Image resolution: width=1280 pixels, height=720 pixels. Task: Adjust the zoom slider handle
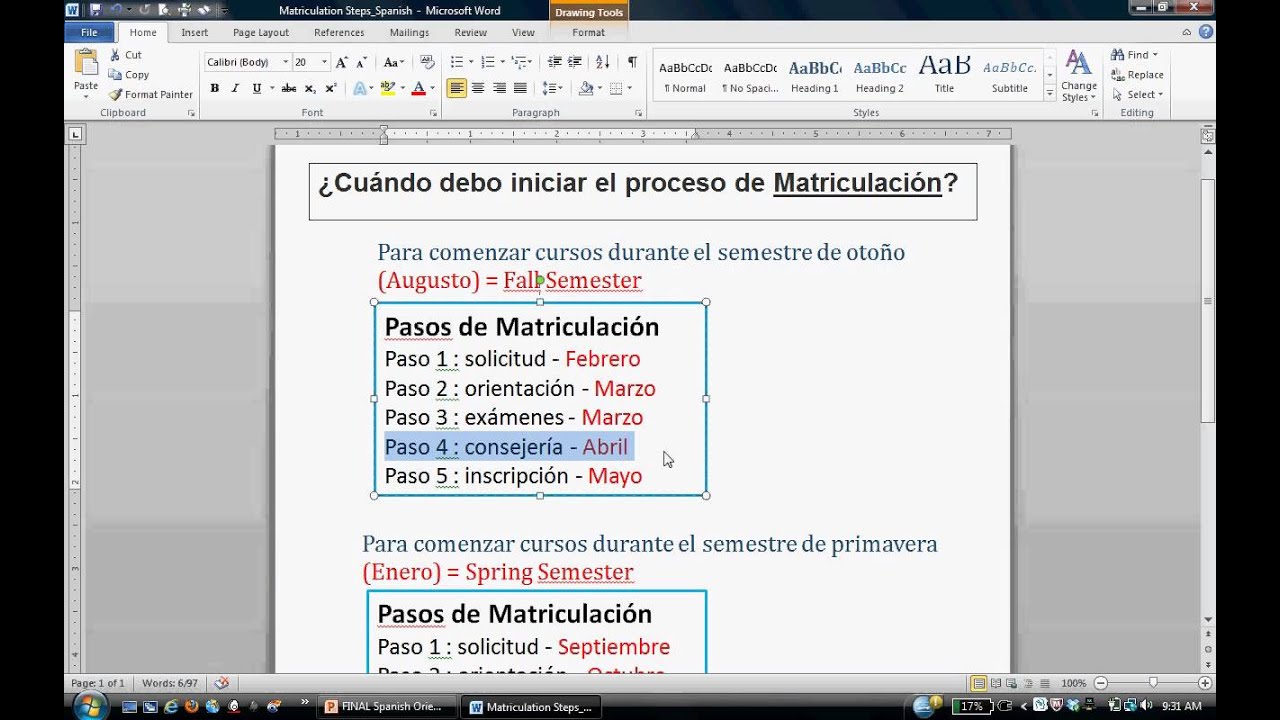click(1153, 683)
